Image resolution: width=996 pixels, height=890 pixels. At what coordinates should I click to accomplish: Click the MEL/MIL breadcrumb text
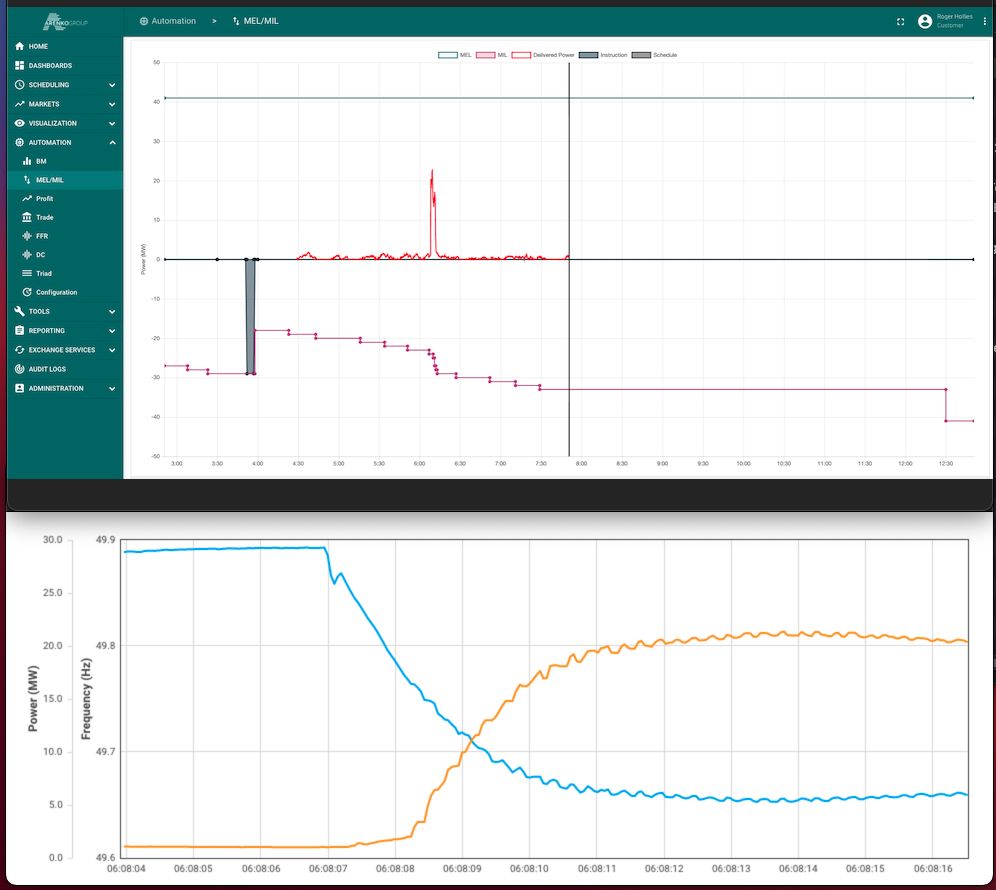(261, 21)
